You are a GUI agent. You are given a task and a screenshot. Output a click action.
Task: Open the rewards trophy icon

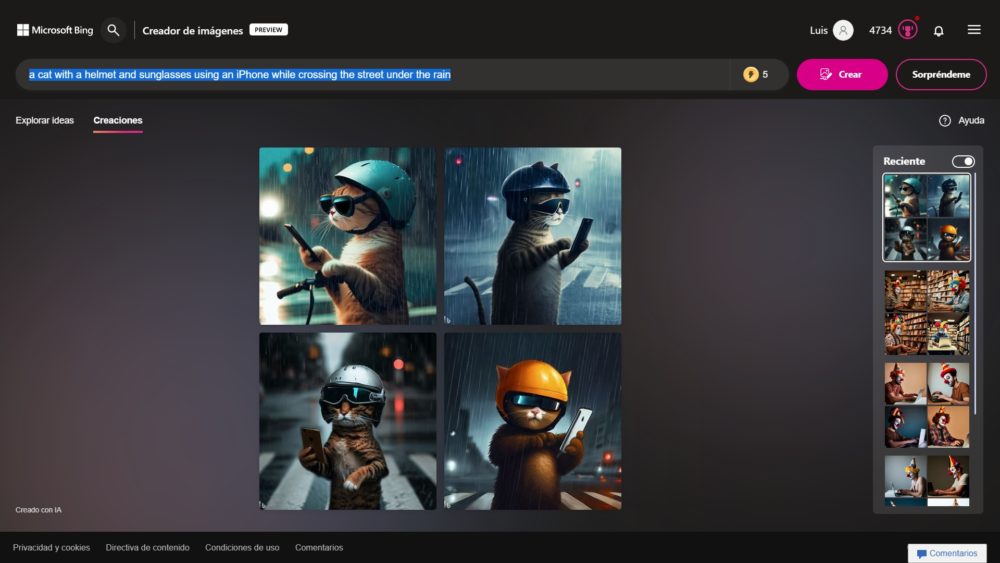point(907,30)
